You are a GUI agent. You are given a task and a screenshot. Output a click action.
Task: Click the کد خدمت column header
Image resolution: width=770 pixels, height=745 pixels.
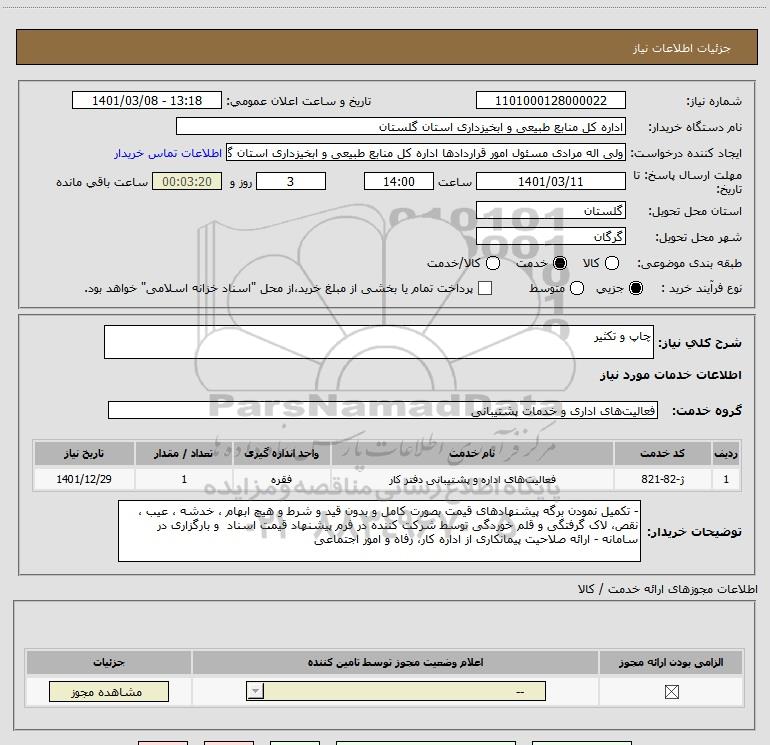[662, 453]
